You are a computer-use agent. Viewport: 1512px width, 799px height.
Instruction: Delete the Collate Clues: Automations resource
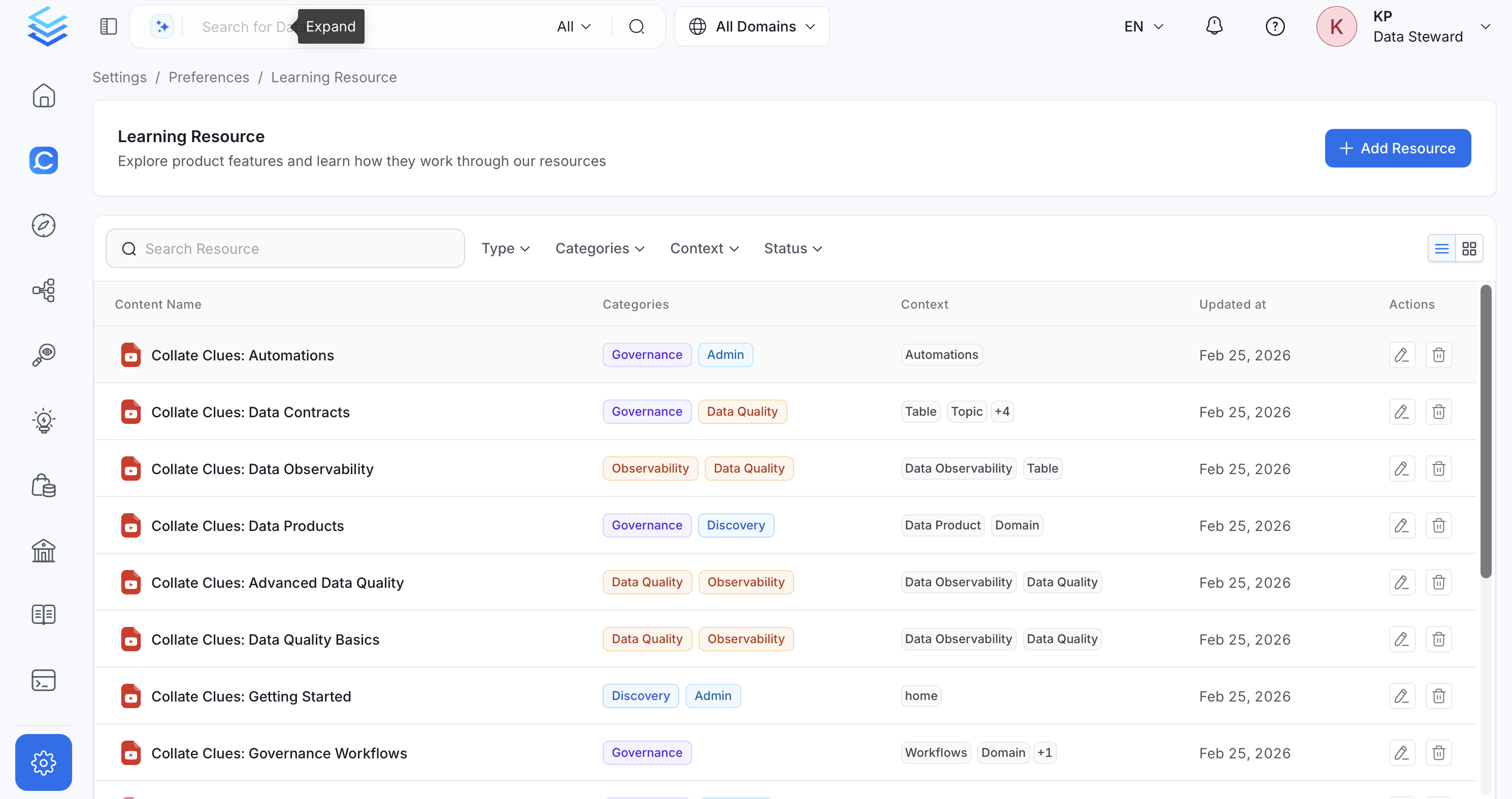point(1438,355)
